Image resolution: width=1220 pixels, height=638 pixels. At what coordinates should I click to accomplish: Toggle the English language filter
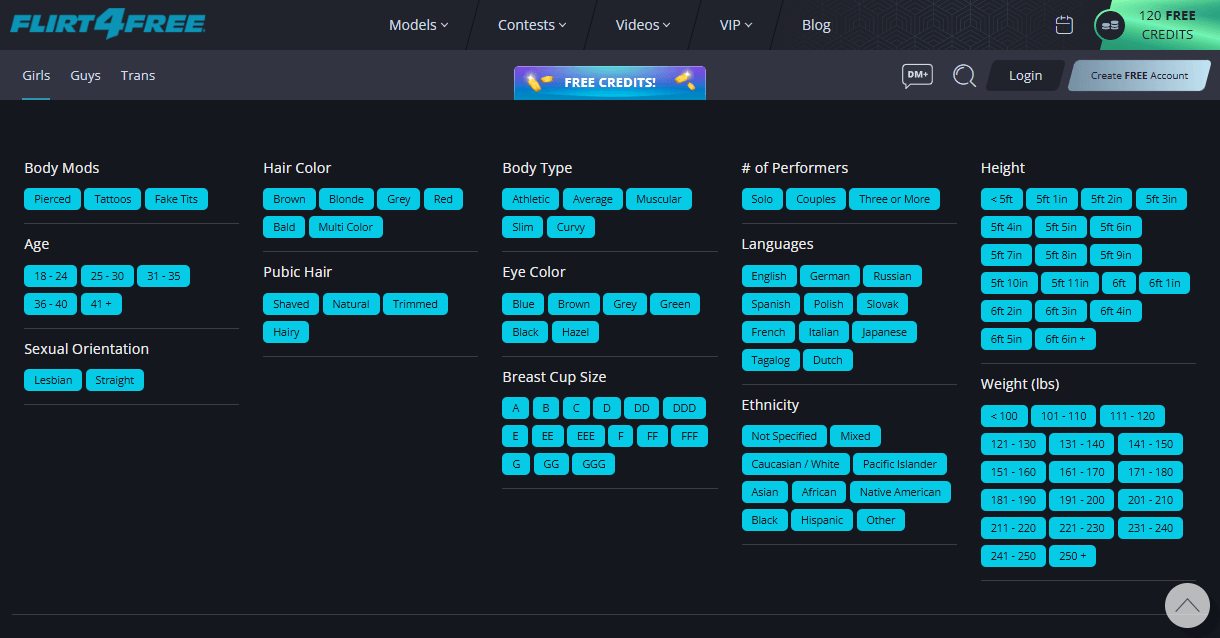tap(769, 276)
